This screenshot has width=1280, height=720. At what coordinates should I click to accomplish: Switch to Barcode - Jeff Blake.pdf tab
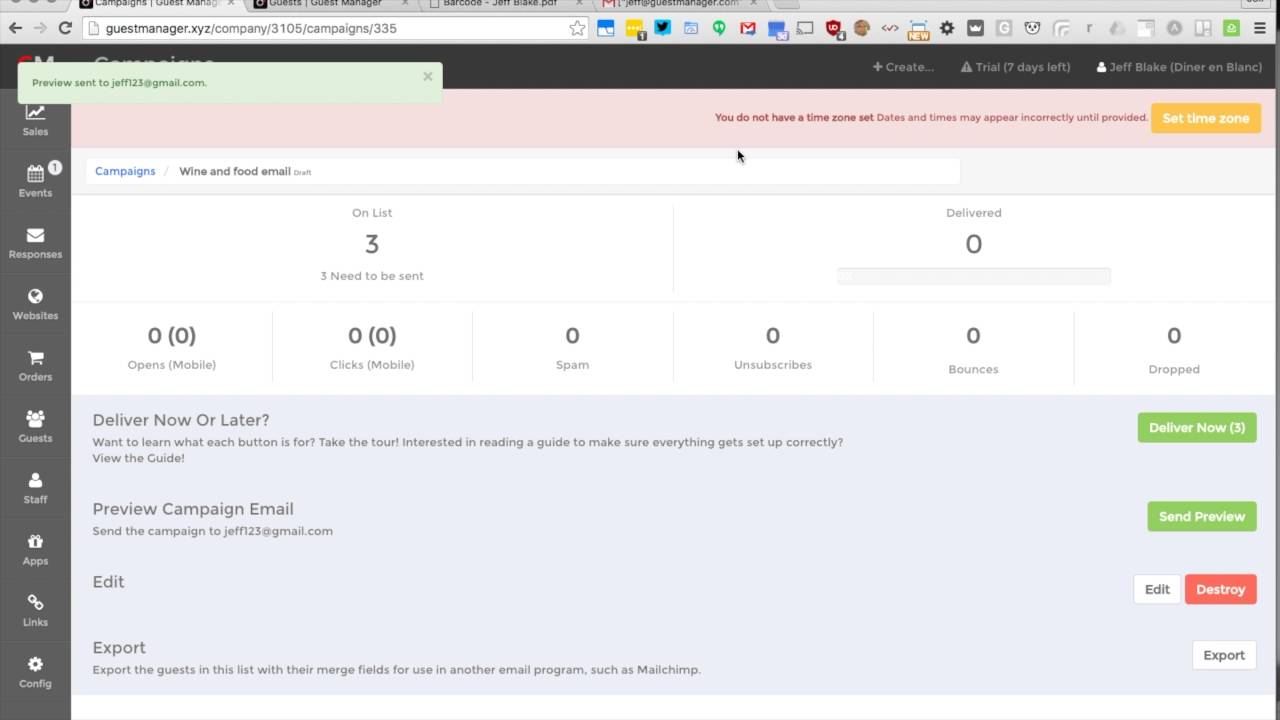point(505,5)
